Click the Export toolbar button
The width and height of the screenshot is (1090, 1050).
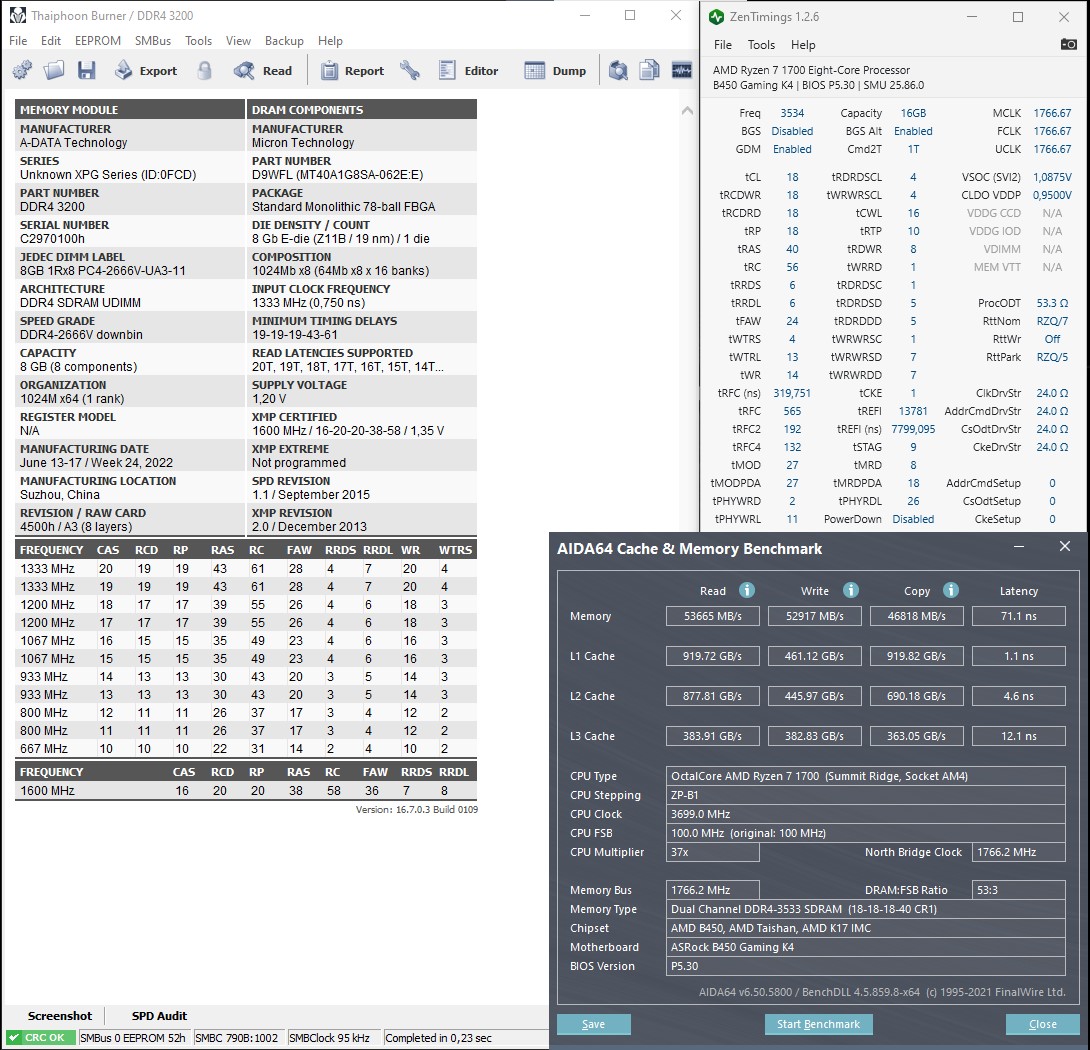(x=146, y=70)
